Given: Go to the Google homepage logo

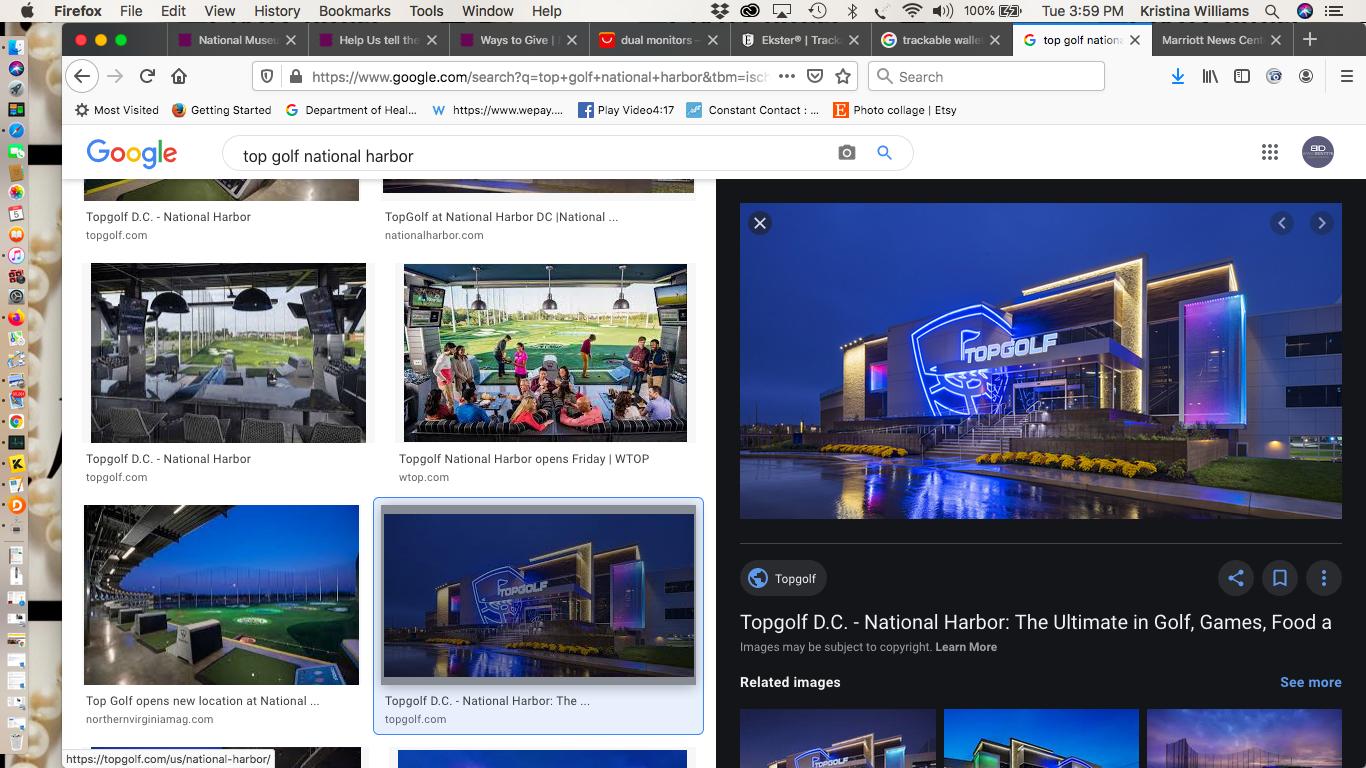Looking at the screenshot, I should 132,153.
